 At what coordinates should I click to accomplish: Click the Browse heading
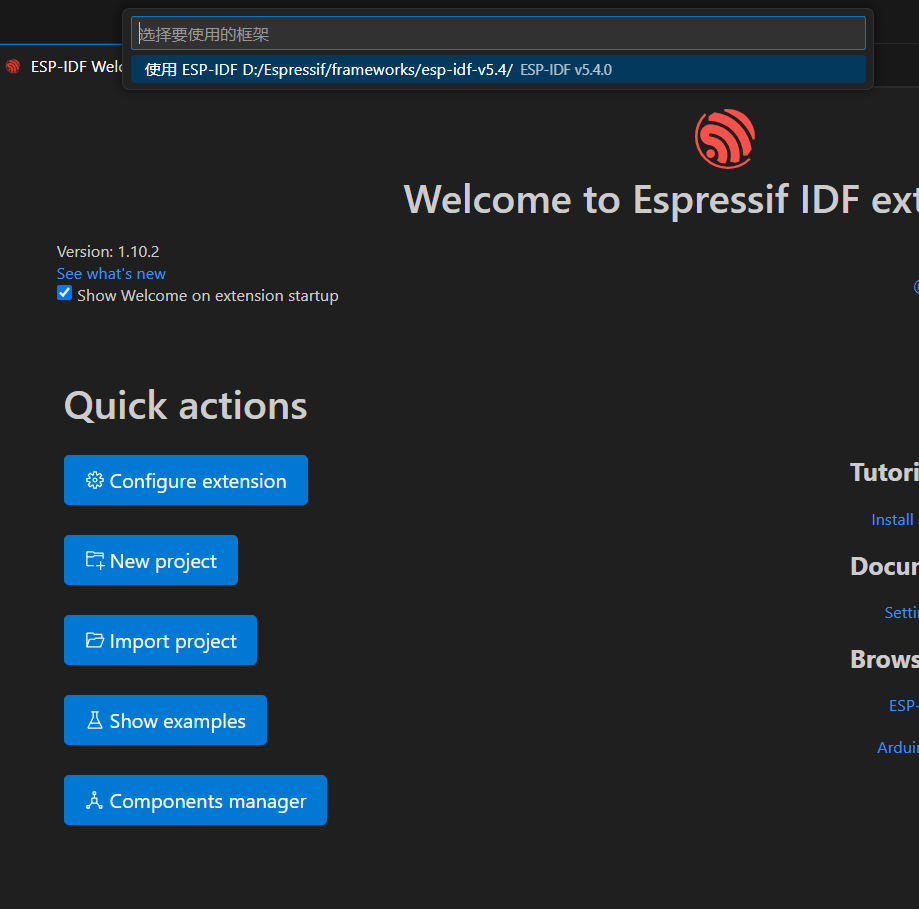pyautogui.click(x=884, y=659)
